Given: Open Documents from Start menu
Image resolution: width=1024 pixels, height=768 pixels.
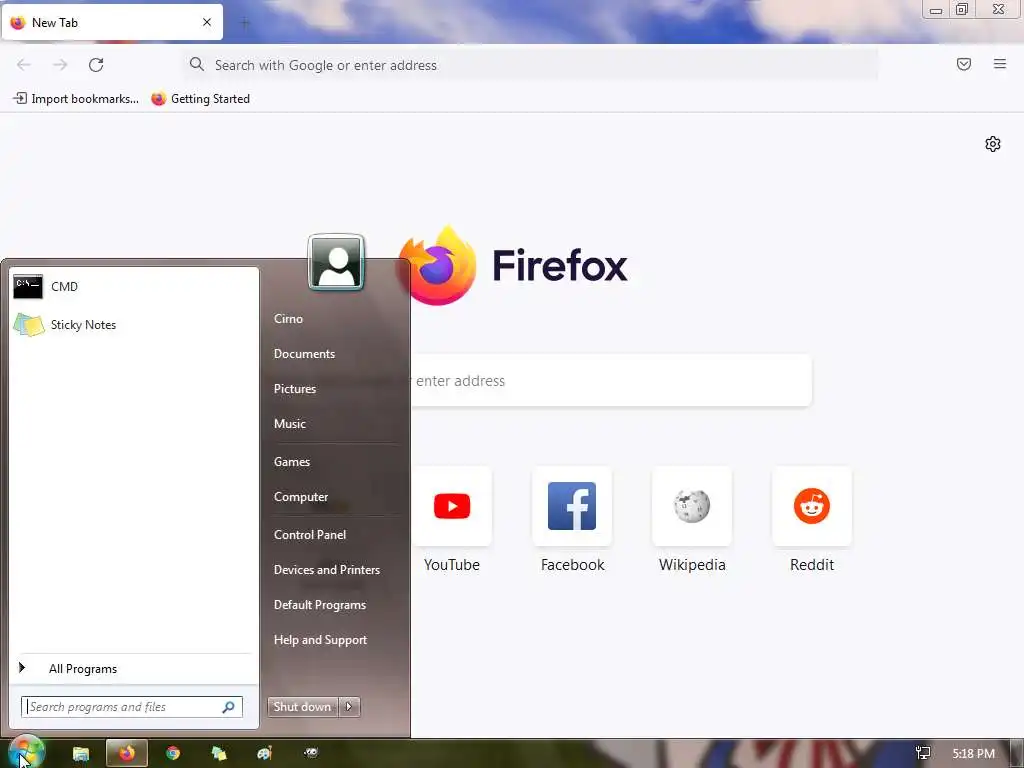Looking at the screenshot, I should pyautogui.click(x=304, y=354).
